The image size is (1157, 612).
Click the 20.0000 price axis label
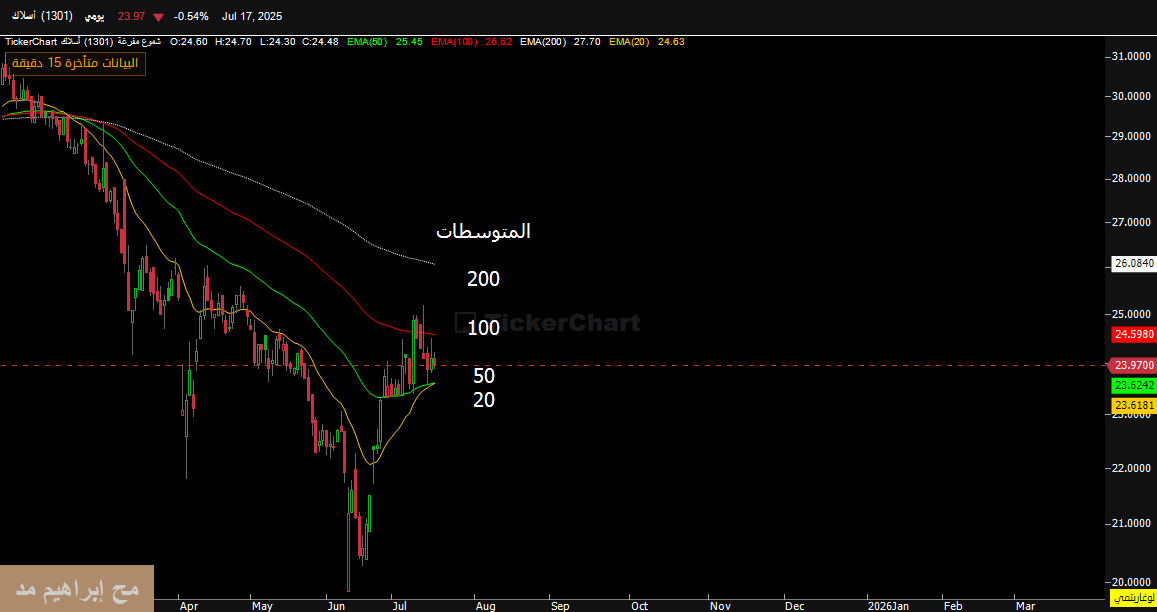[x=1132, y=582]
